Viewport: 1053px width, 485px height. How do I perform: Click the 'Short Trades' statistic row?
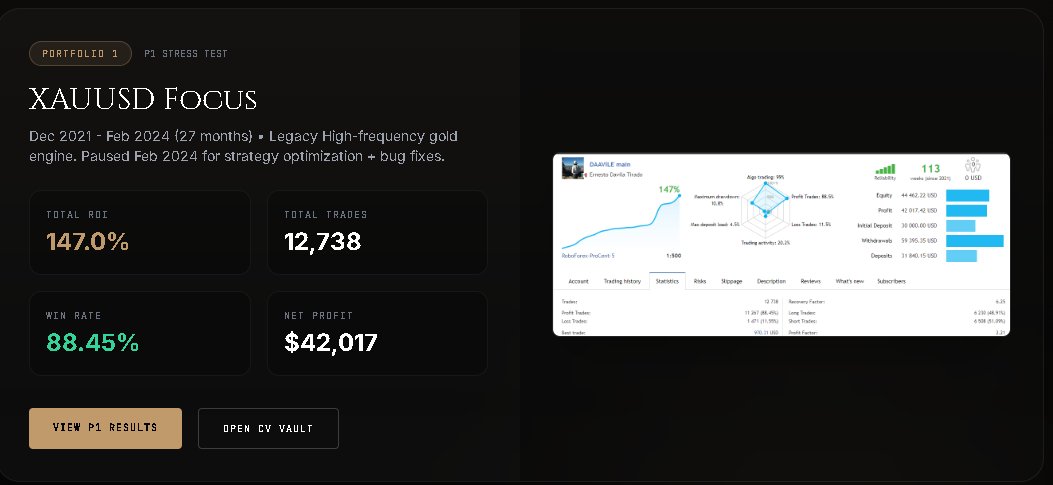(x=897, y=321)
